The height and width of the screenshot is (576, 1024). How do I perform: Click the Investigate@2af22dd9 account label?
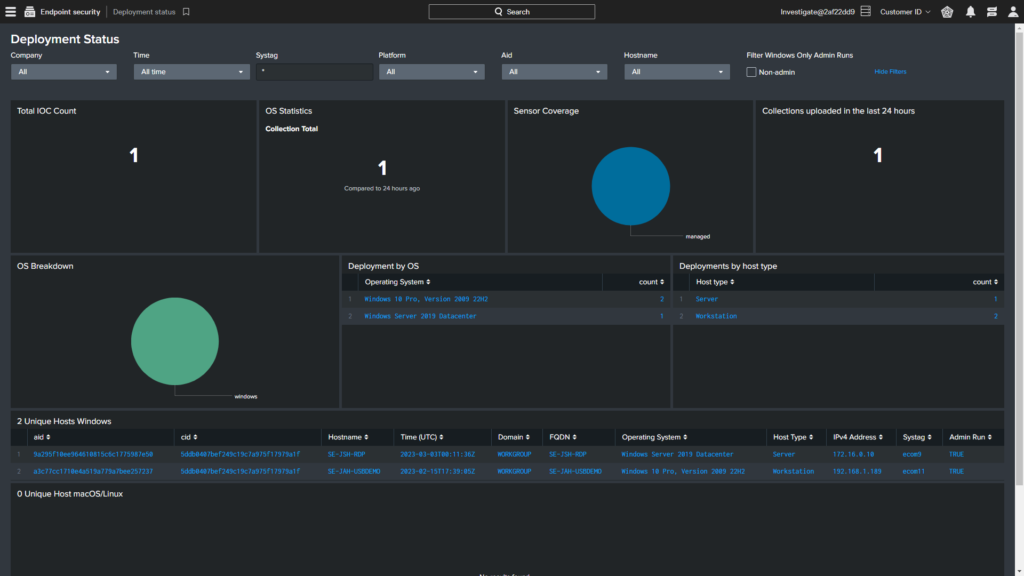click(x=817, y=12)
